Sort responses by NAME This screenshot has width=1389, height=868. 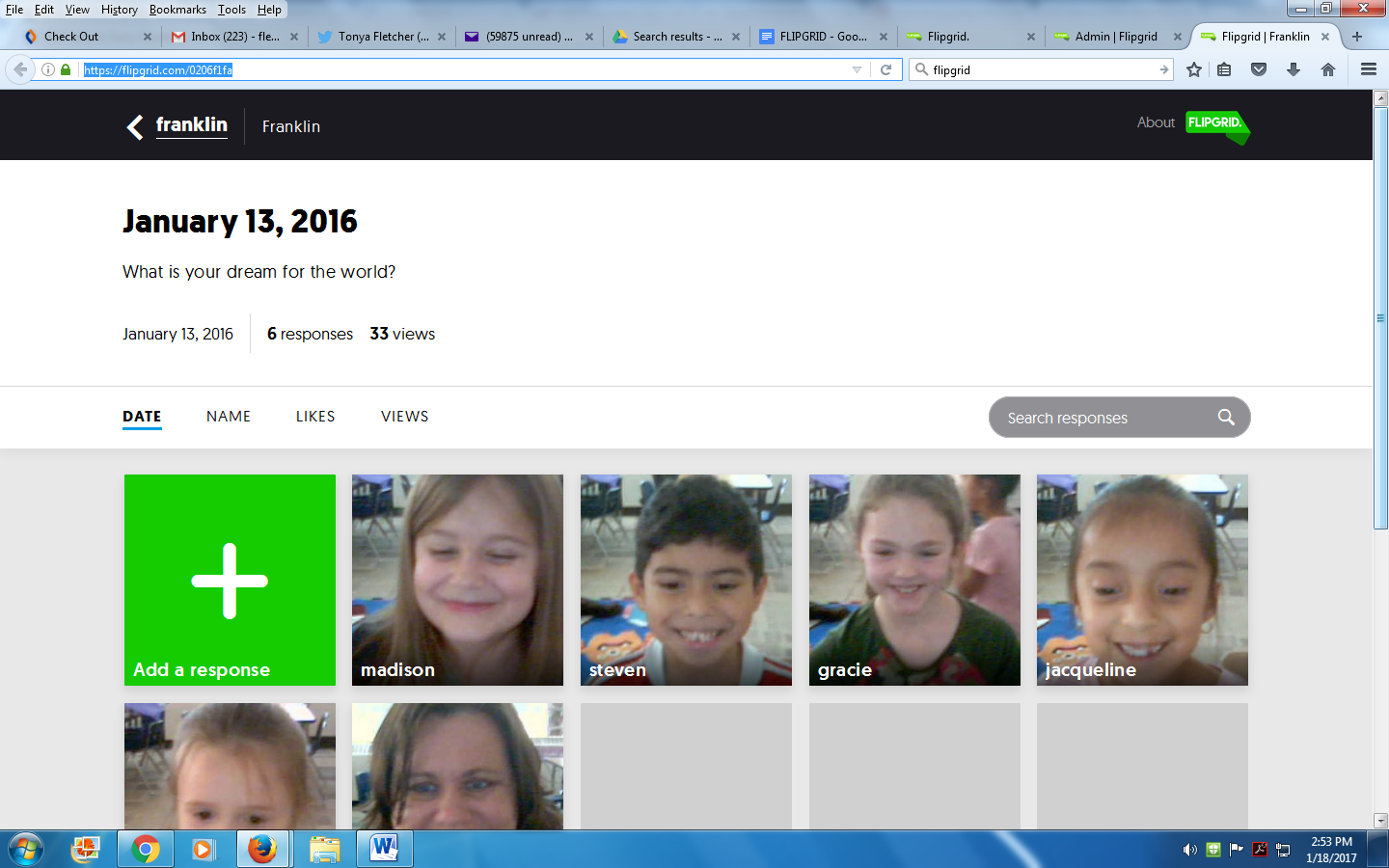(229, 417)
